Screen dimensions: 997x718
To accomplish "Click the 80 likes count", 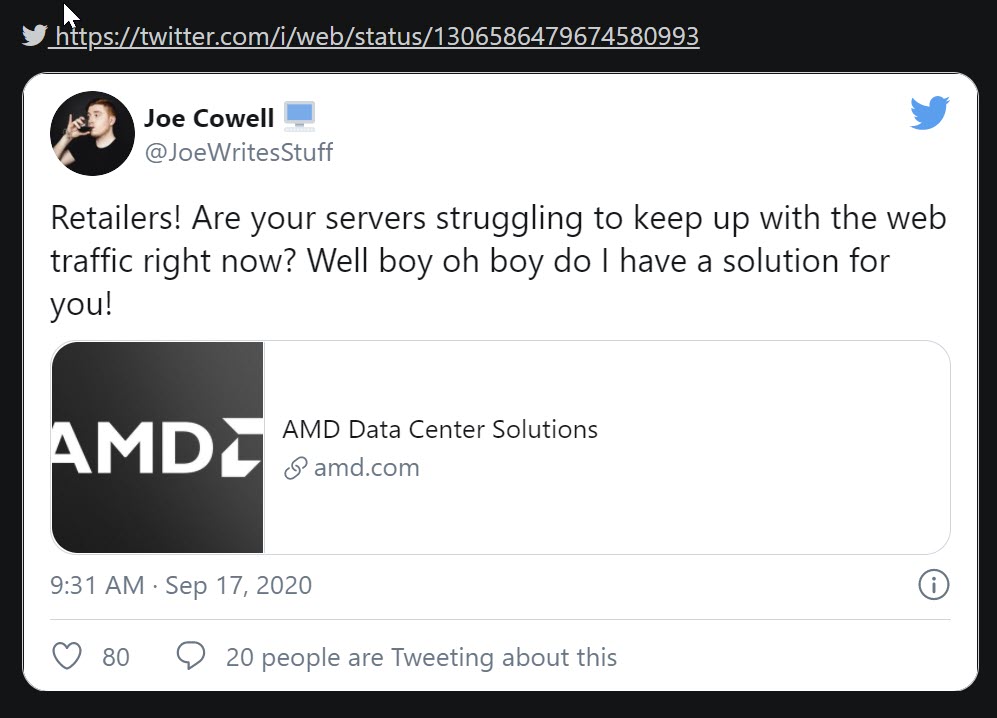I will (x=116, y=657).
